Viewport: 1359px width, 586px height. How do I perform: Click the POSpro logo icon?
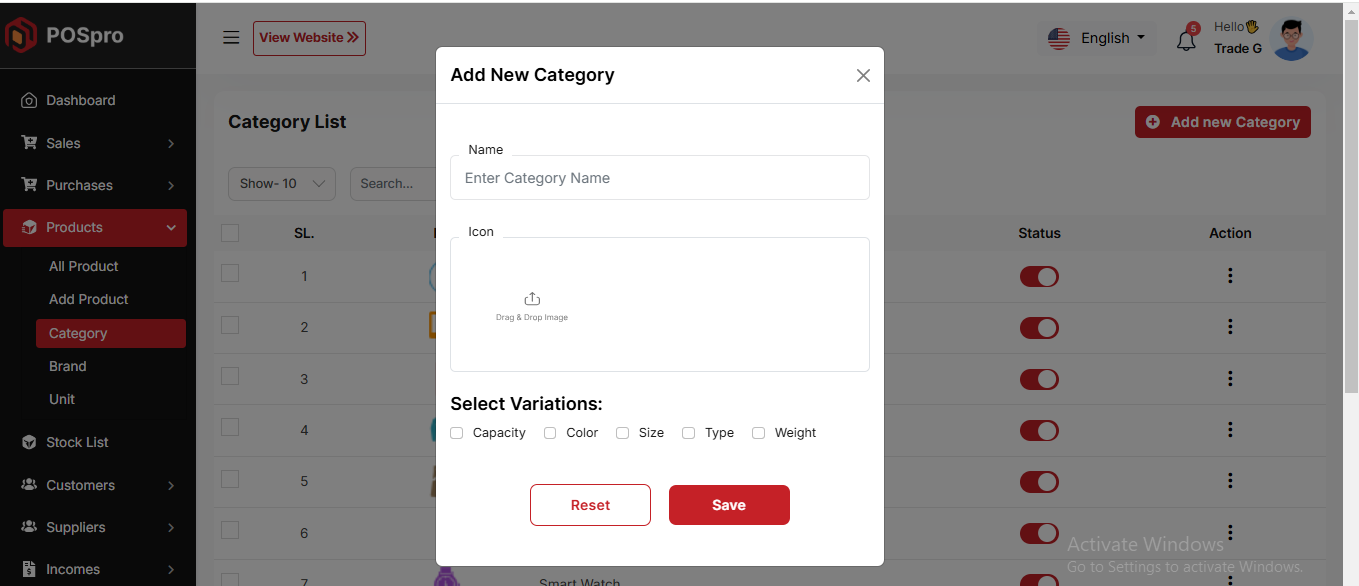pyautogui.click(x=20, y=35)
